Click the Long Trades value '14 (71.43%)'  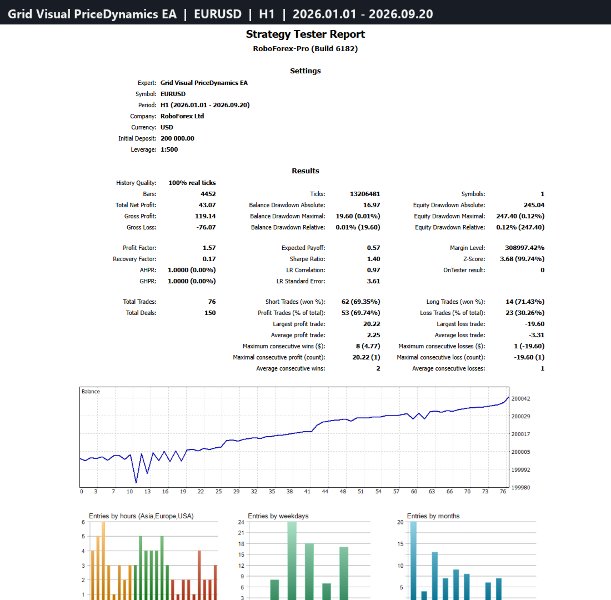point(525,302)
